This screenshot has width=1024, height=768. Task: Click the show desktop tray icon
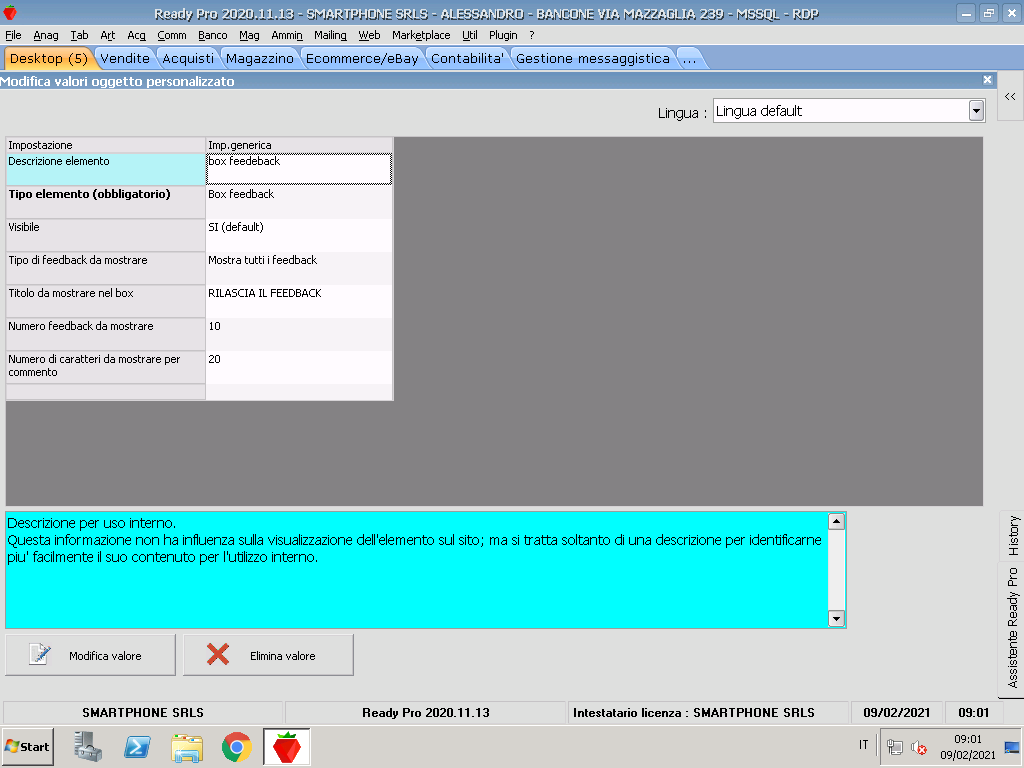(x=1012, y=747)
